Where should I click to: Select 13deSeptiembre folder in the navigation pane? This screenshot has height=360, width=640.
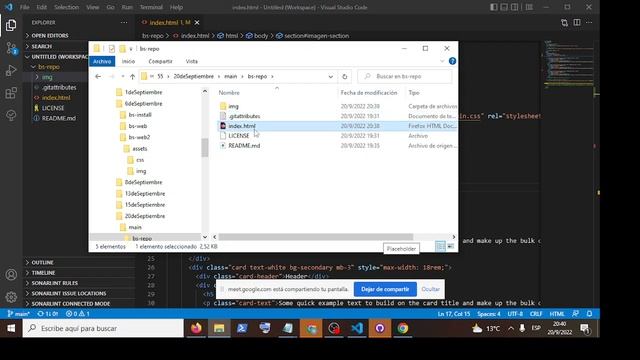click(145, 193)
